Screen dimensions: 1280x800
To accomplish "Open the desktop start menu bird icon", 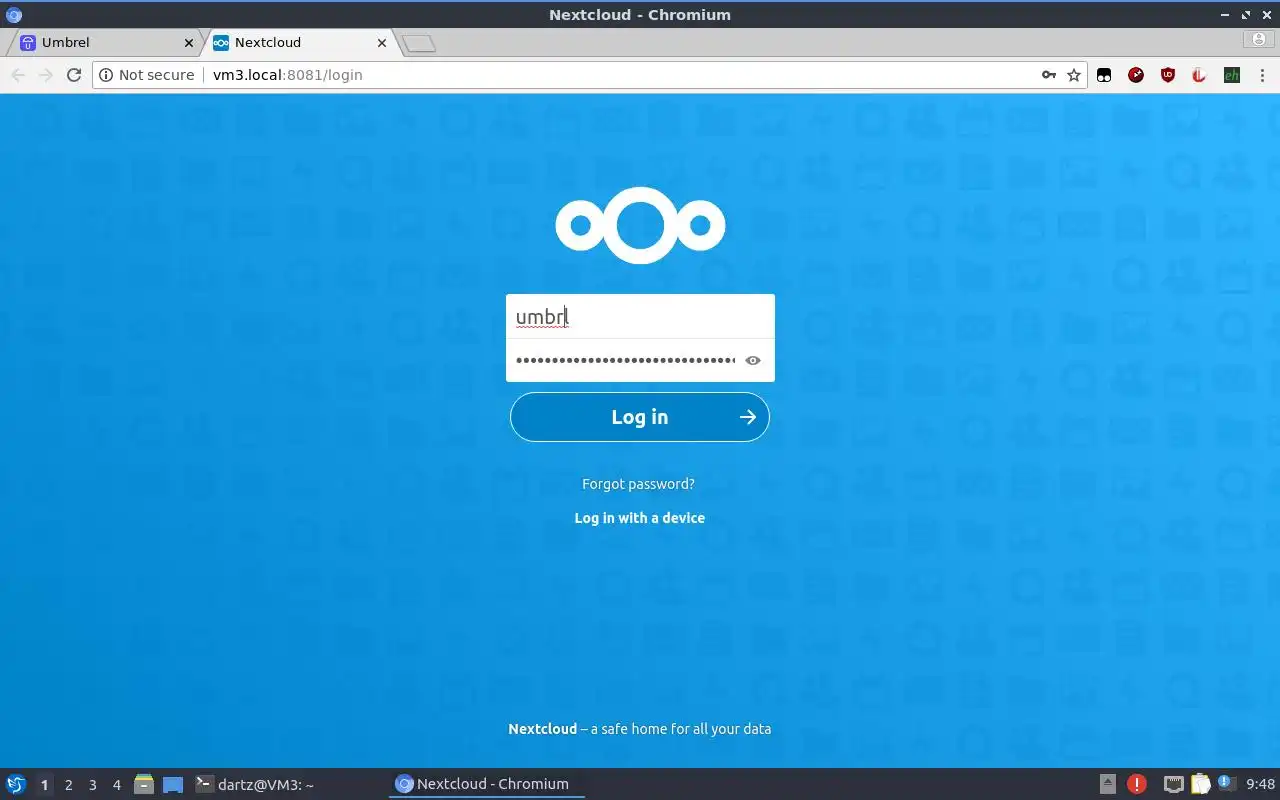I will pos(16,784).
